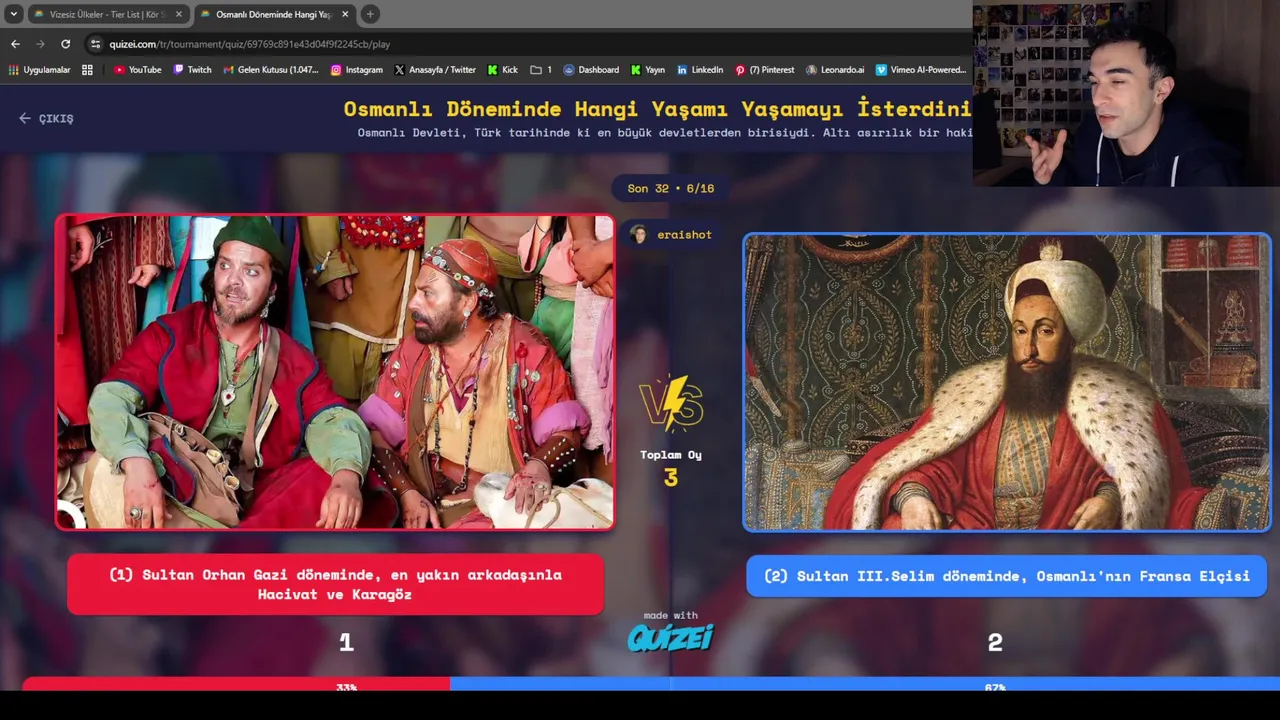Click the number 2 under the blue option
This screenshot has height=720, width=1280.
(995, 643)
